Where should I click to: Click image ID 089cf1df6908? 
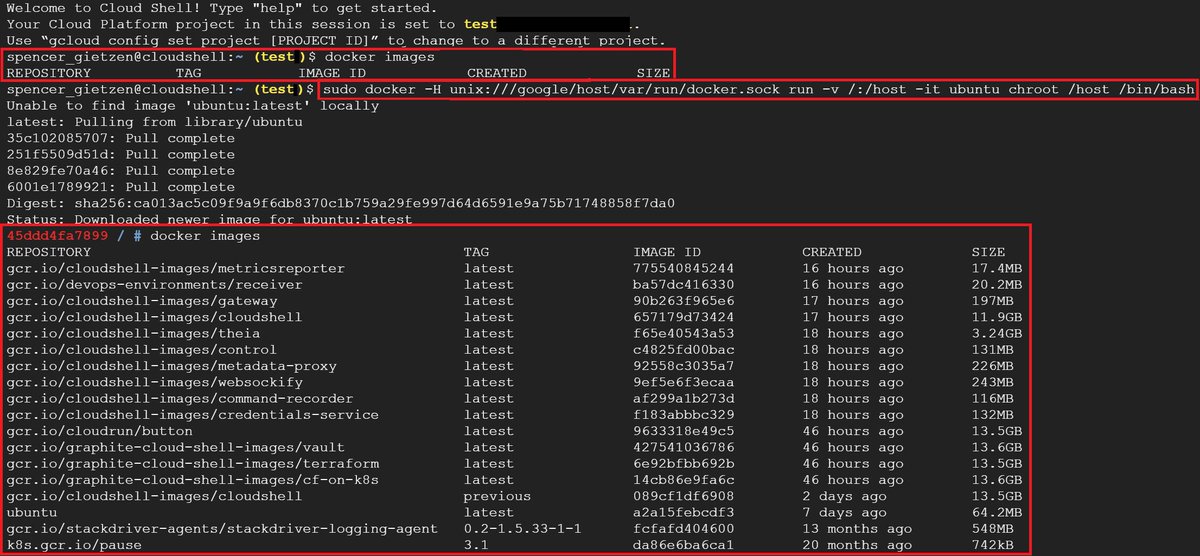click(684, 496)
